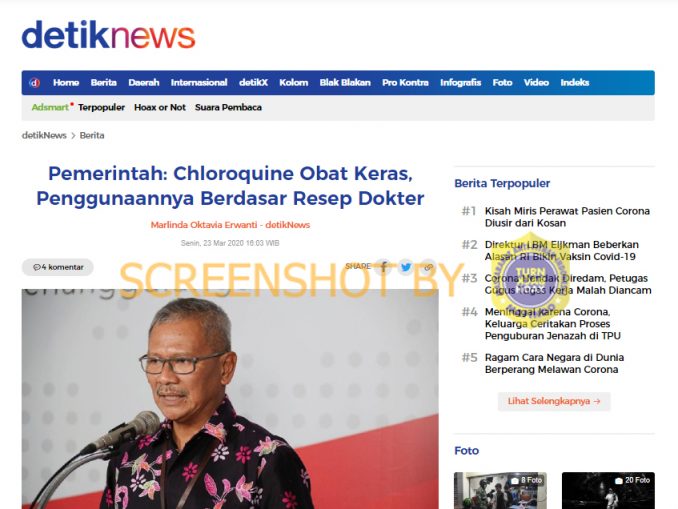Click the round detik icon in navbar
This screenshot has height=509, width=678.
pos(35,83)
